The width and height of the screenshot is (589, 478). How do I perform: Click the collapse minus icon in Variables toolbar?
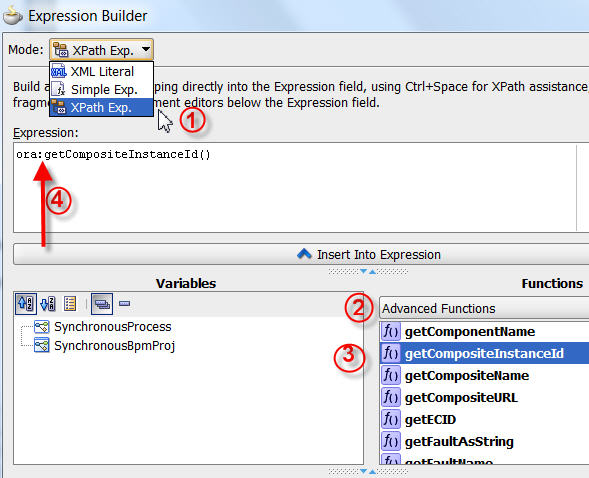pos(125,303)
